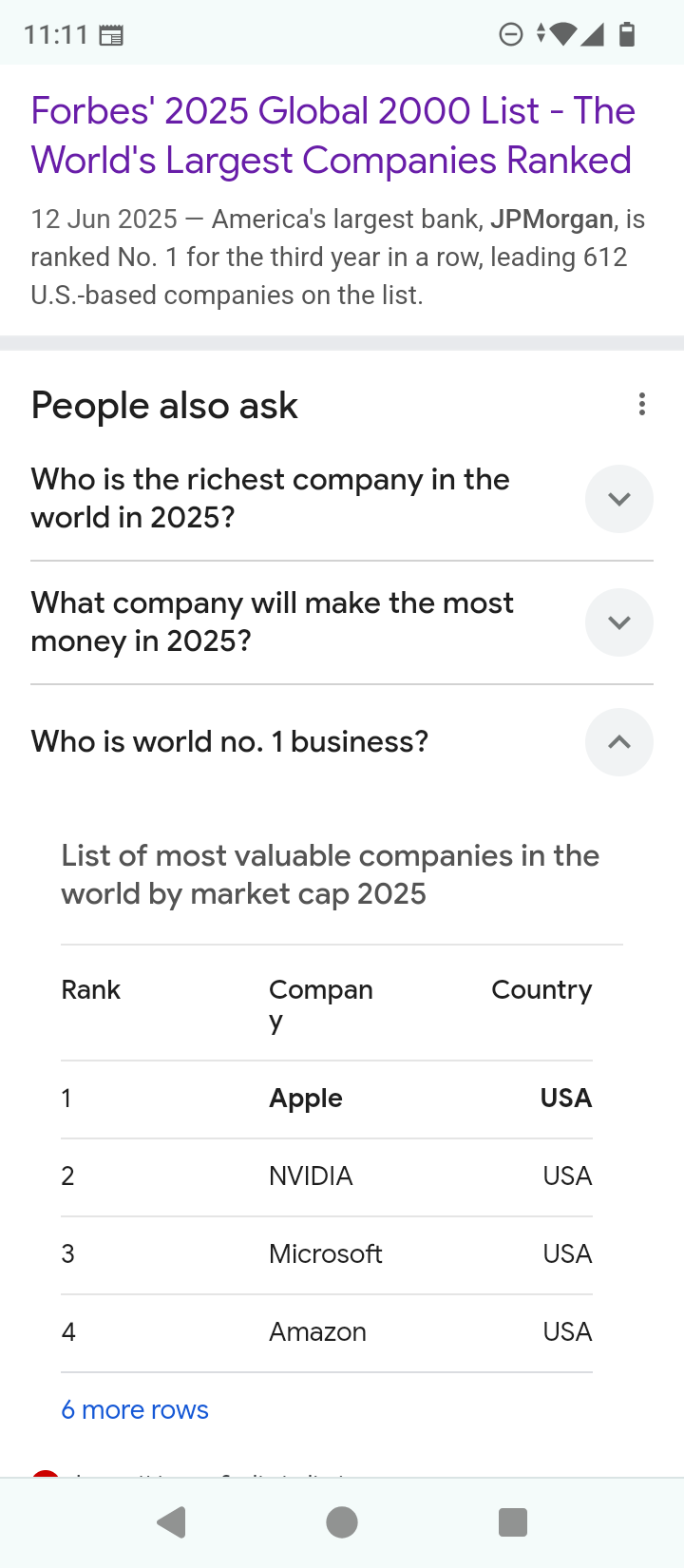Expand 'Who is the richest company' question

coord(618,499)
